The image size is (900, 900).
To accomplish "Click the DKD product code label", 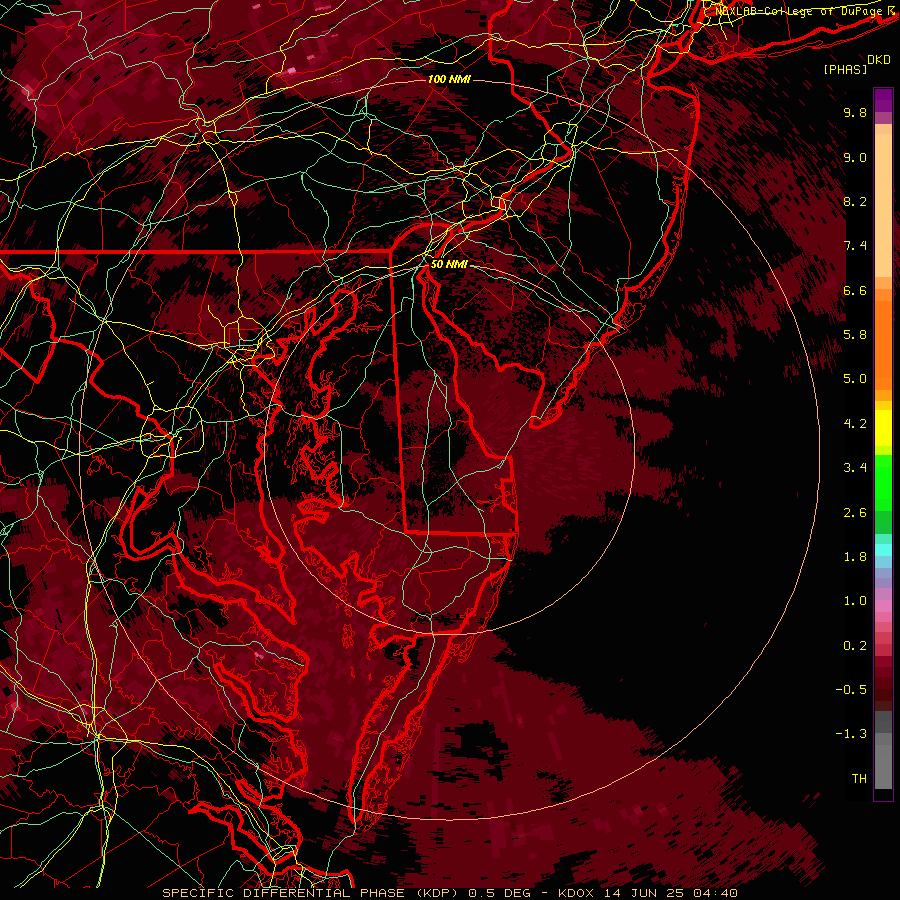I will 879,60.
